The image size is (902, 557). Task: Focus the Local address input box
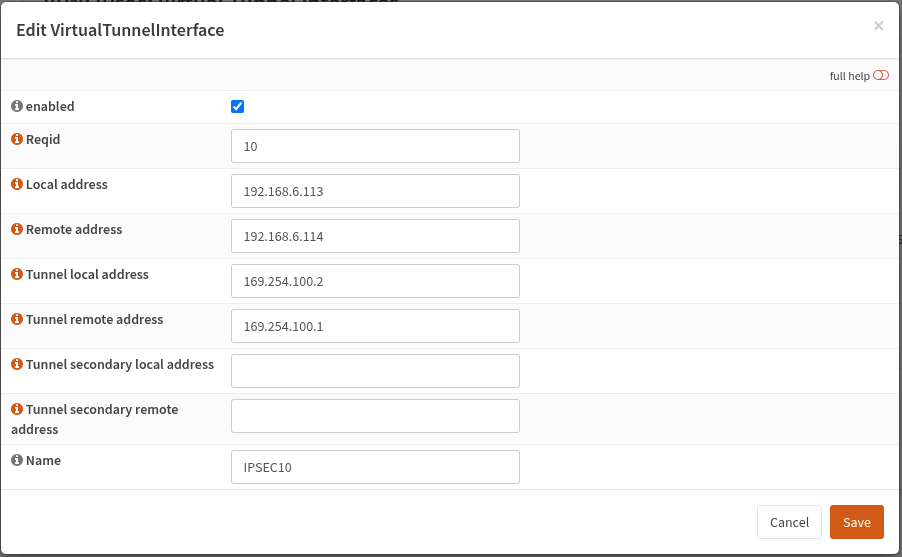[x=375, y=191]
